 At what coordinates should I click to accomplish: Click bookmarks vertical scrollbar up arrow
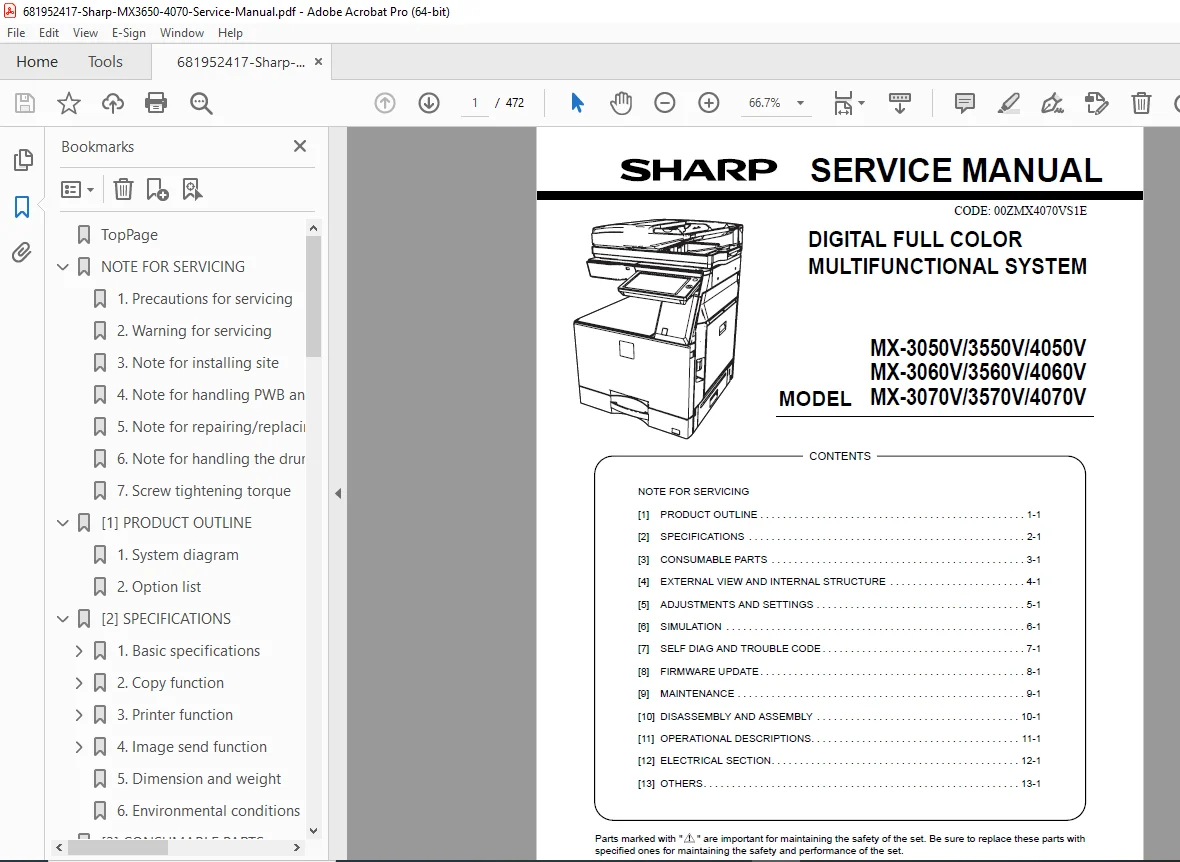point(314,228)
